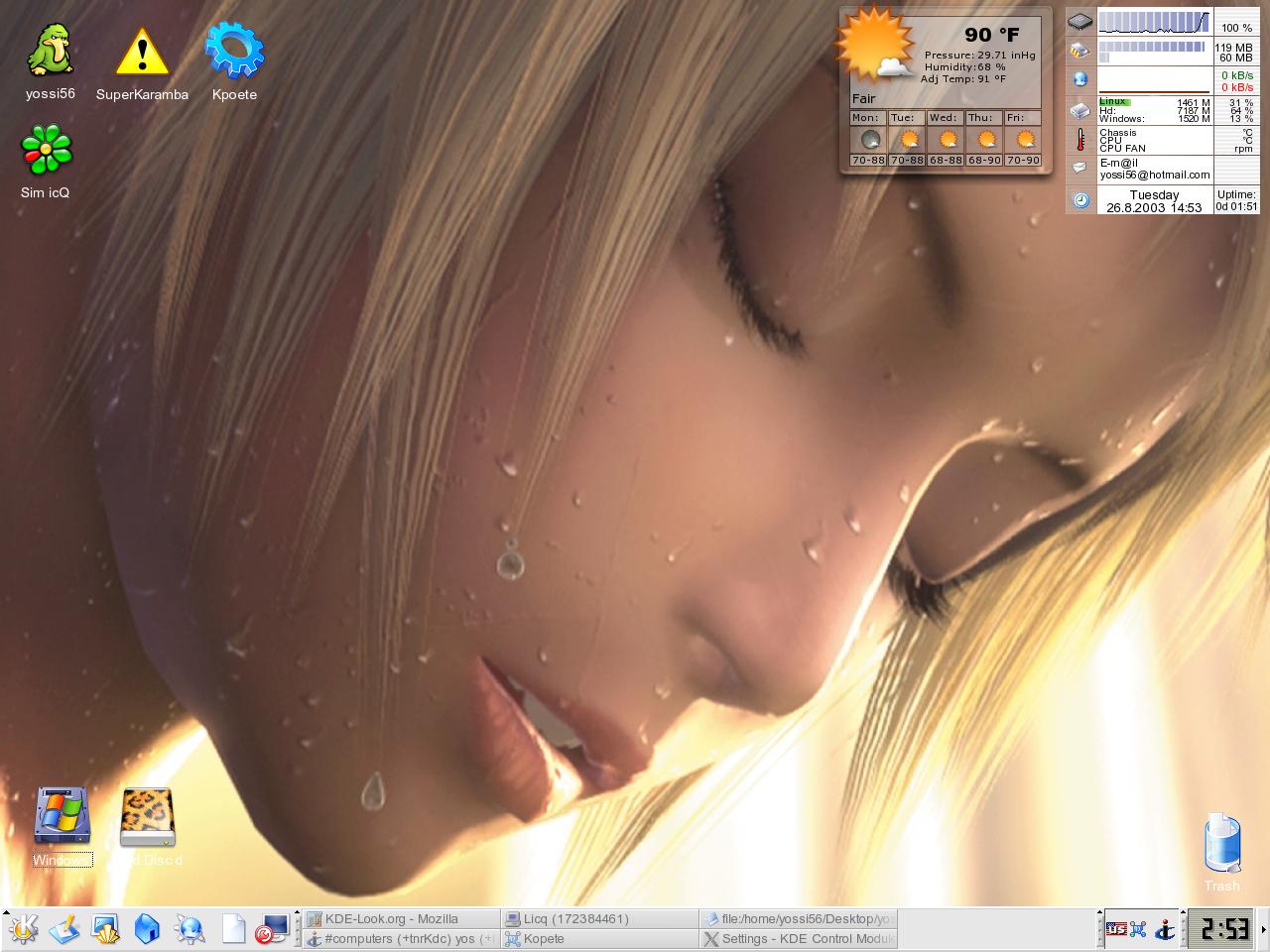Launch the terminal monitor-with-shell panel icon
The width and height of the screenshot is (1270, 952).
(x=105, y=929)
